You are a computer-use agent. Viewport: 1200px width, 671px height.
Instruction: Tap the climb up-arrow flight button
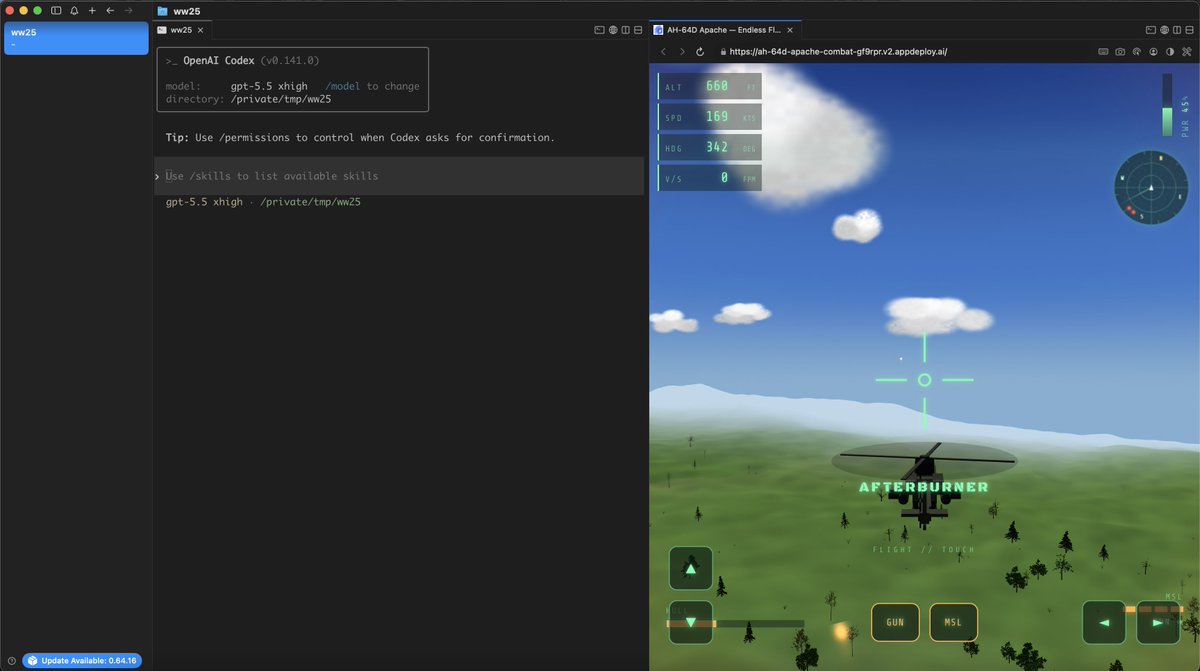(690, 568)
